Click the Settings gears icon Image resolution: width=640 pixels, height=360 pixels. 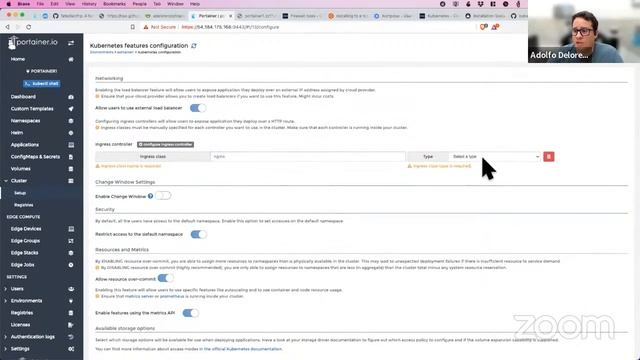[x=71, y=349]
